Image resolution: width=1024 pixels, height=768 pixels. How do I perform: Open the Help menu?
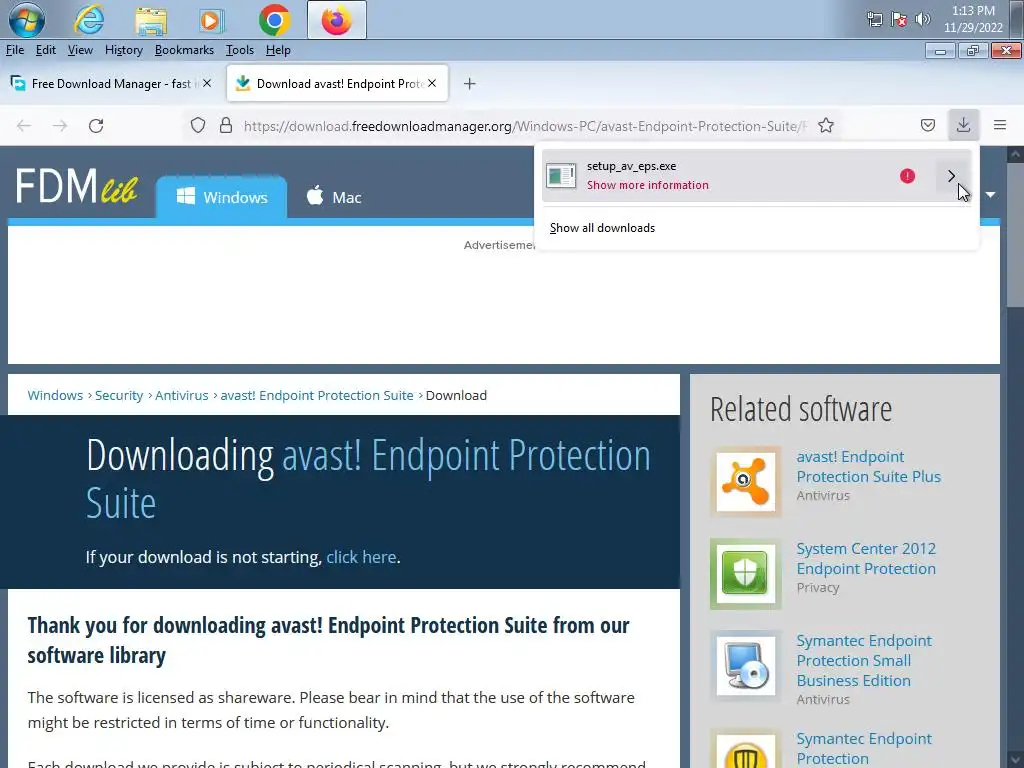point(278,50)
